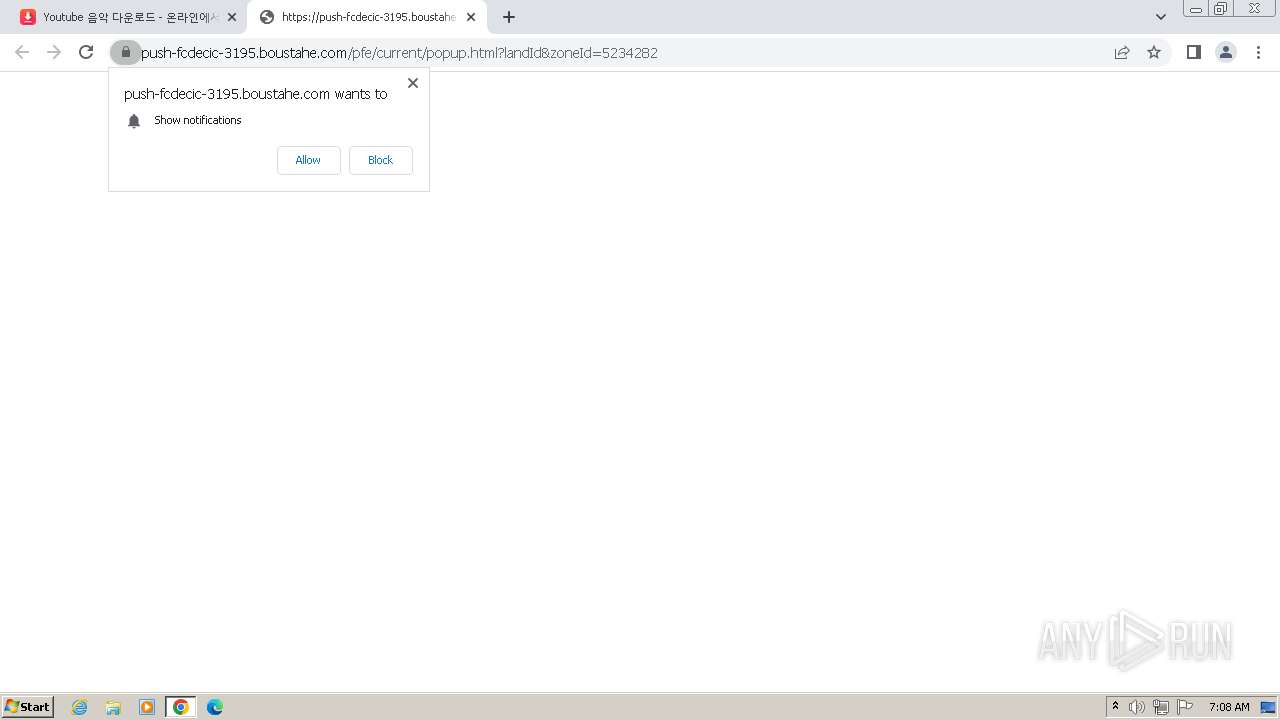The width and height of the screenshot is (1280, 720).
Task: Open the Action Center flag icon
Action: tap(1185, 707)
